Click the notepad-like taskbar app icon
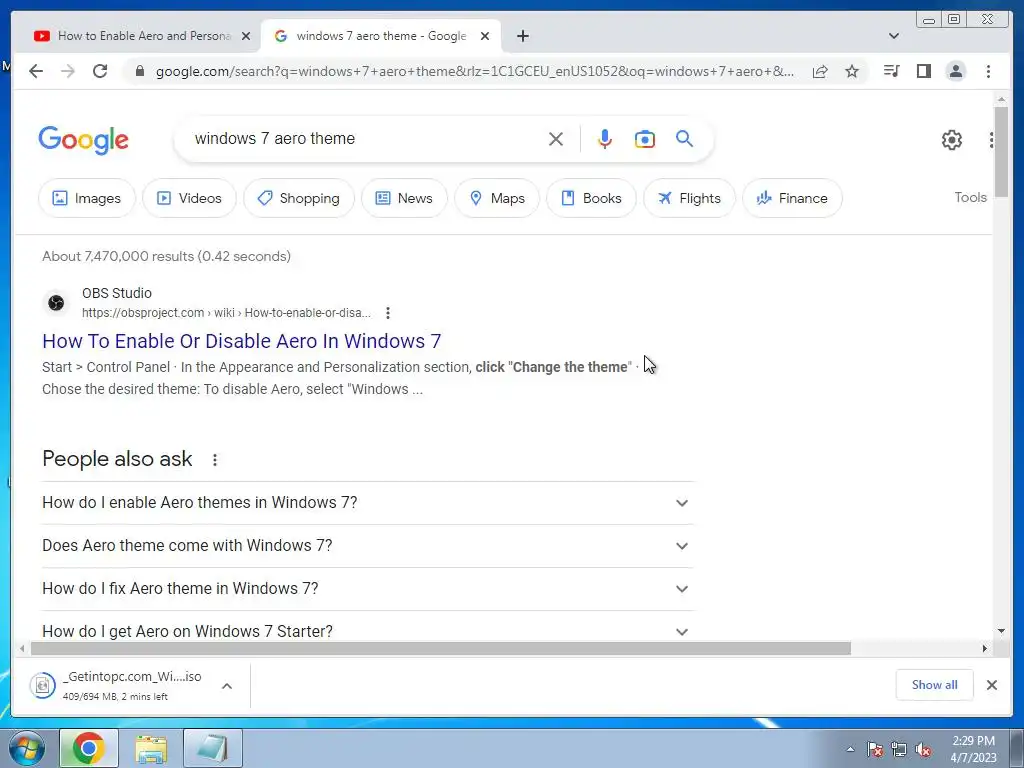 [213, 748]
